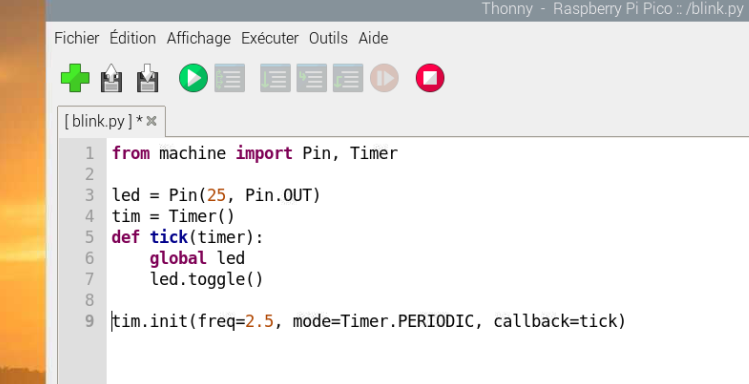Open the Aide menu
Image resolution: width=749 pixels, height=384 pixels.
click(x=373, y=38)
